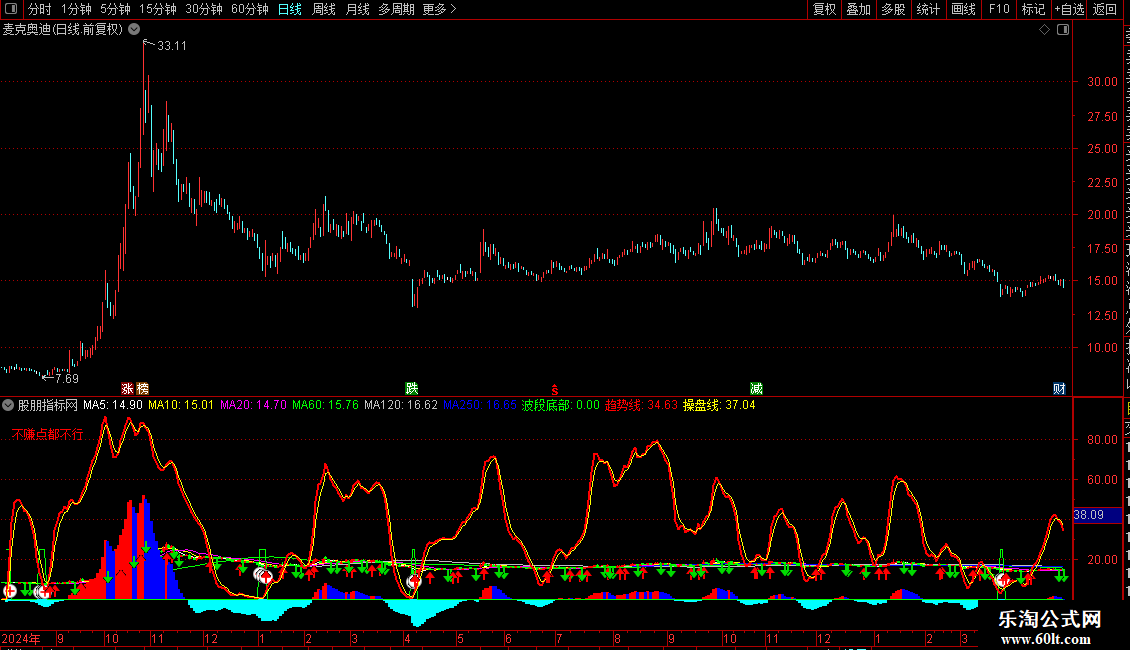The width and height of the screenshot is (1130, 650).
Task: Select the 60分钟 period tab
Action: click(x=250, y=9)
